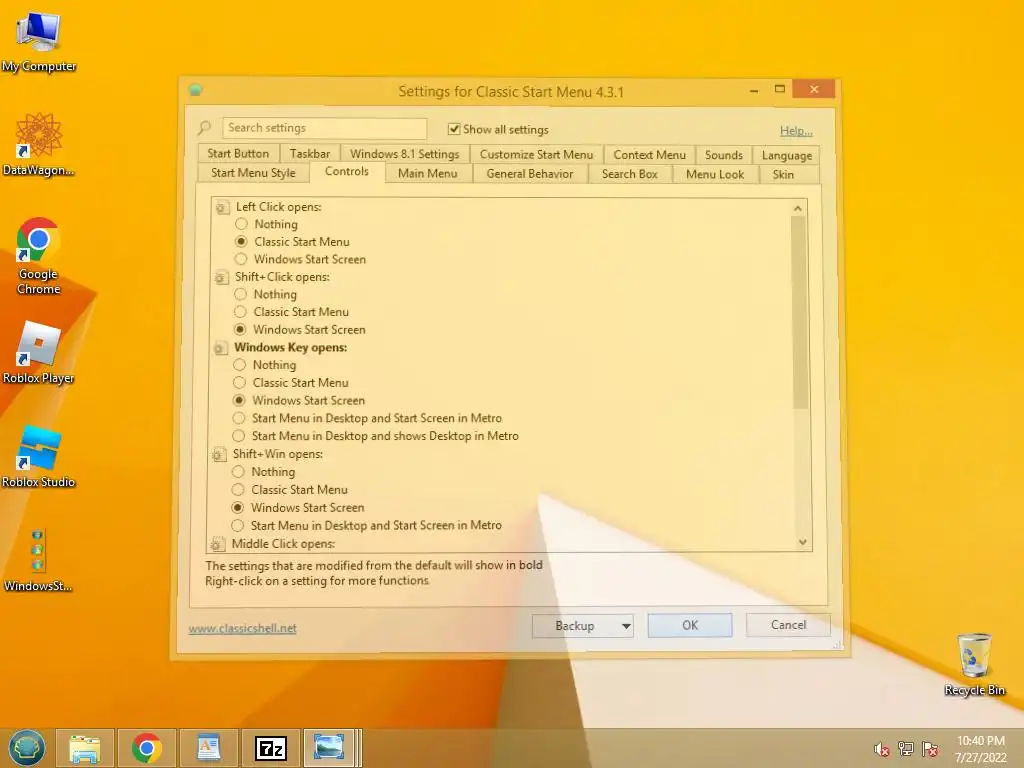Screen dimensions: 1024x768
Task: Open Chrome from the taskbar
Action: click(146, 748)
